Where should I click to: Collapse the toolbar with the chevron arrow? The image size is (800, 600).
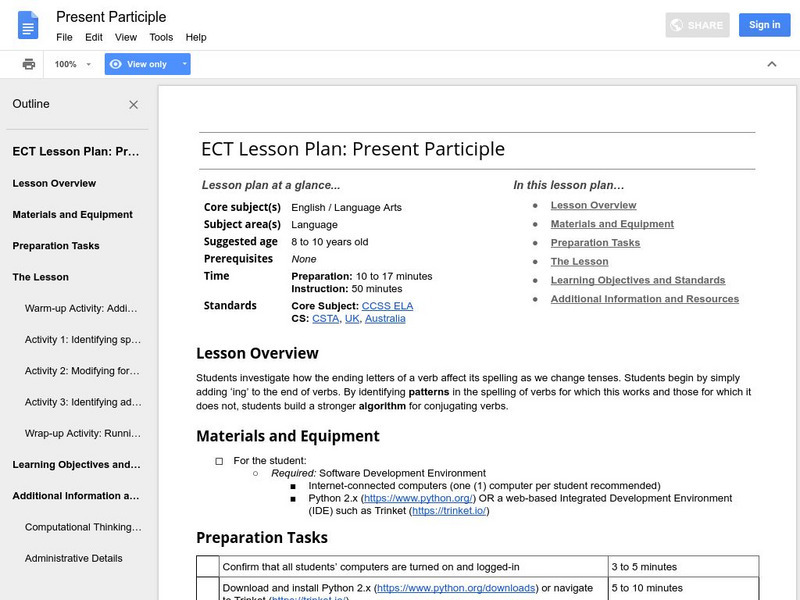tap(771, 64)
